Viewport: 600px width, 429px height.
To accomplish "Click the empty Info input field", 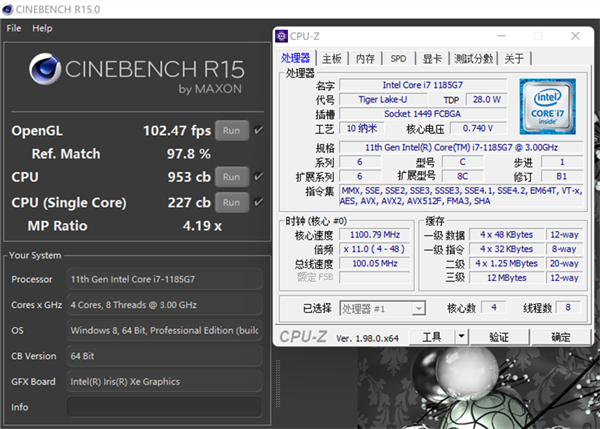I will click(x=162, y=407).
